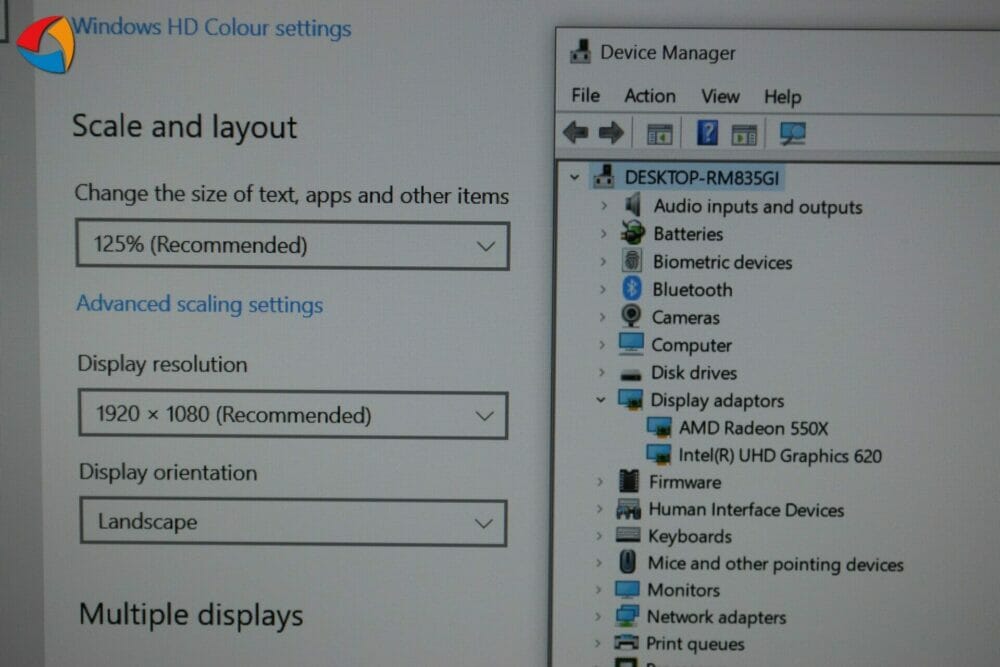Click the Back arrow in Device Manager toolbar
Screen dimensions: 1000x667
click(576, 133)
